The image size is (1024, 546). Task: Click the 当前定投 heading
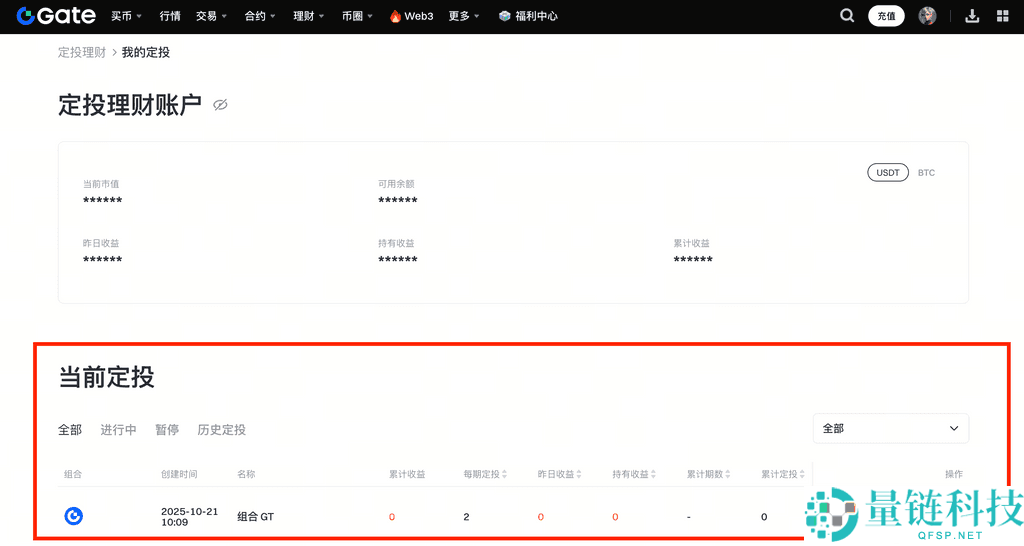point(106,377)
